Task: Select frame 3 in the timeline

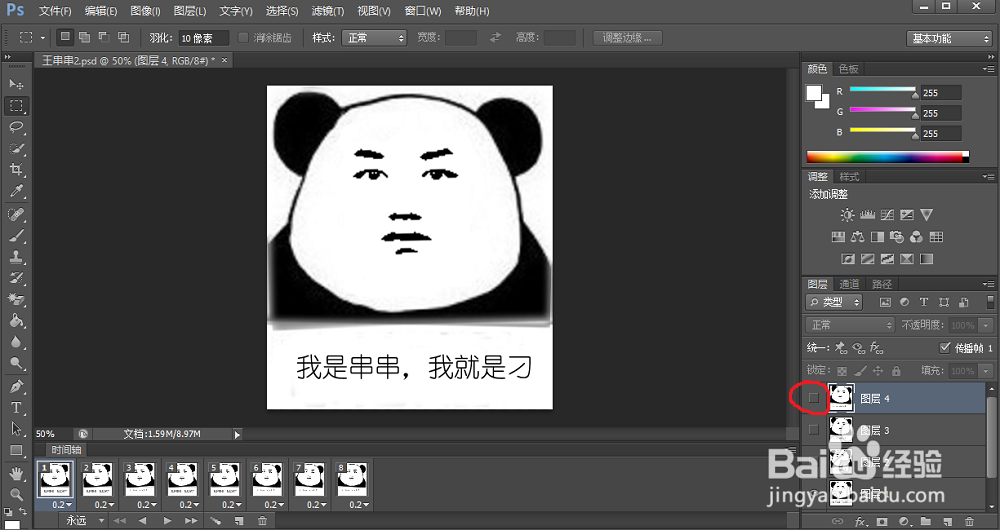Action: pyautogui.click(x=140, y=481)
